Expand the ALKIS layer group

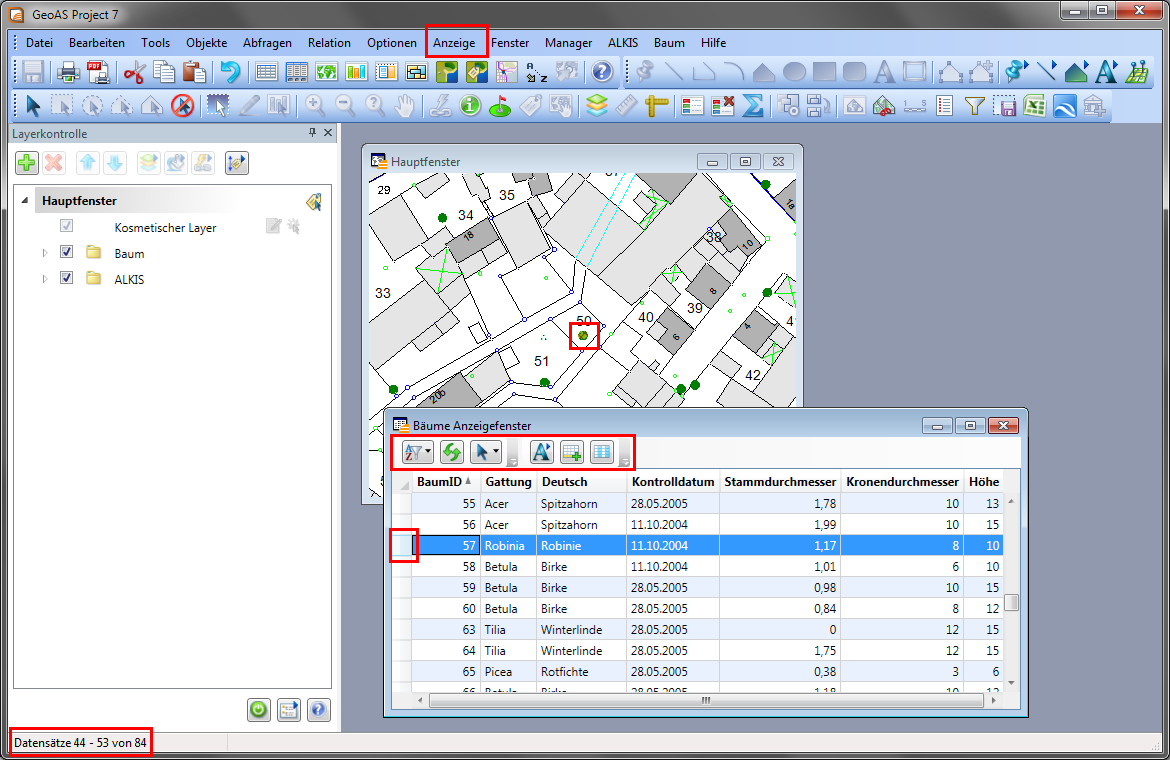click(x=45, y=279)
